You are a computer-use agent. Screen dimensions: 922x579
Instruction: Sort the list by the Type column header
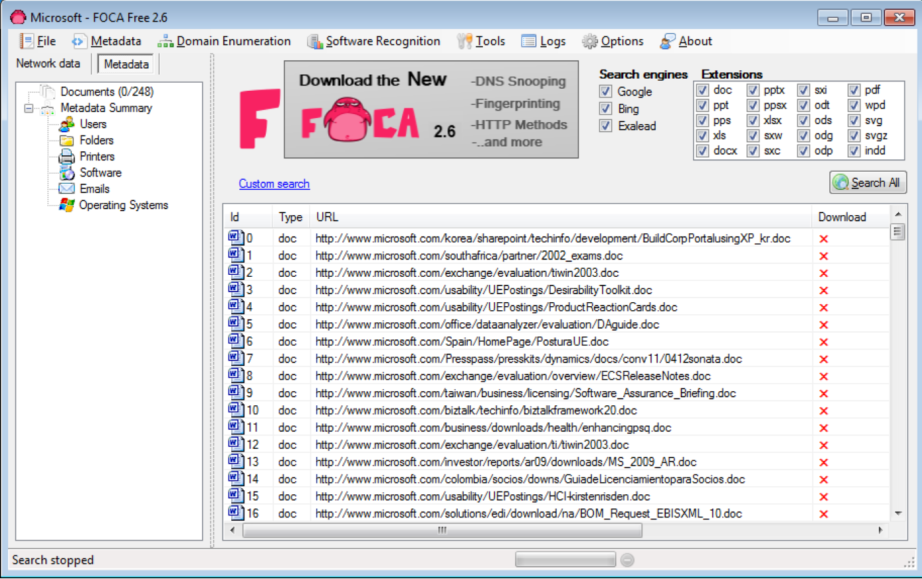pyautogui.click(x=291, y=217)
